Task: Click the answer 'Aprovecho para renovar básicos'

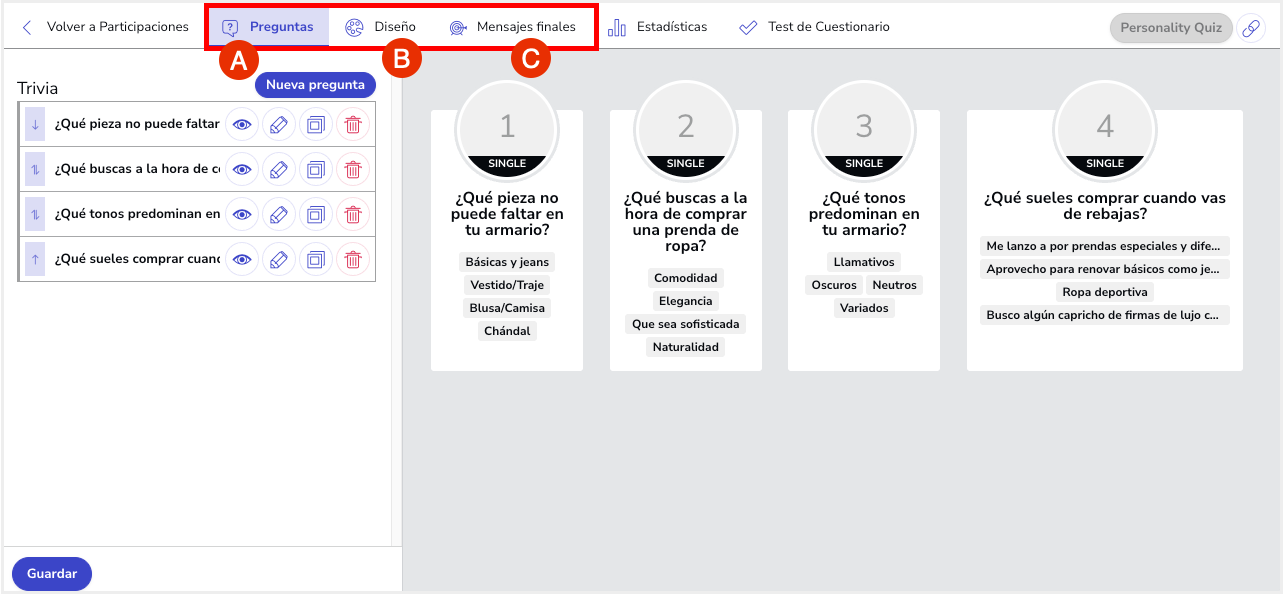Action: (1105, 269)
